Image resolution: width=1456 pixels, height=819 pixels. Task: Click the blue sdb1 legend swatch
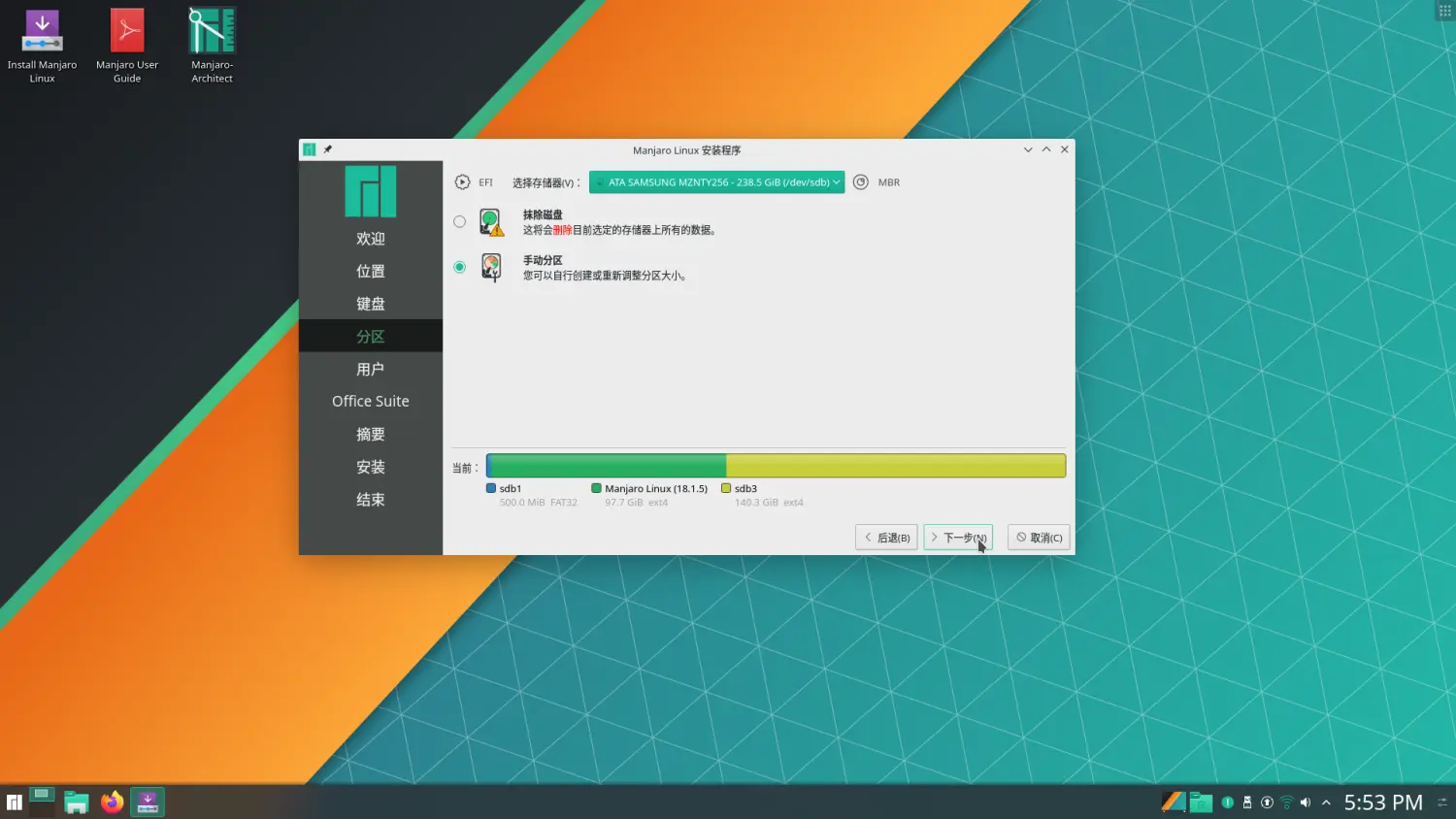tap(491, 489)
